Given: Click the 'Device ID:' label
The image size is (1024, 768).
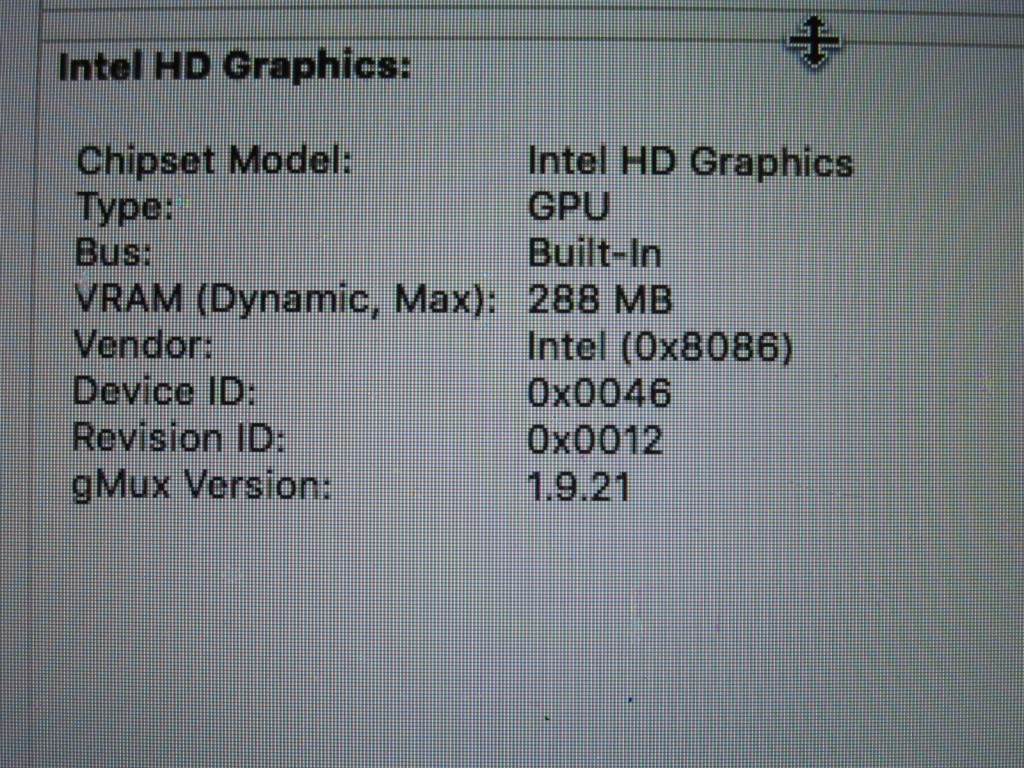Looking at the screenshot, I should tap(164, 392).
